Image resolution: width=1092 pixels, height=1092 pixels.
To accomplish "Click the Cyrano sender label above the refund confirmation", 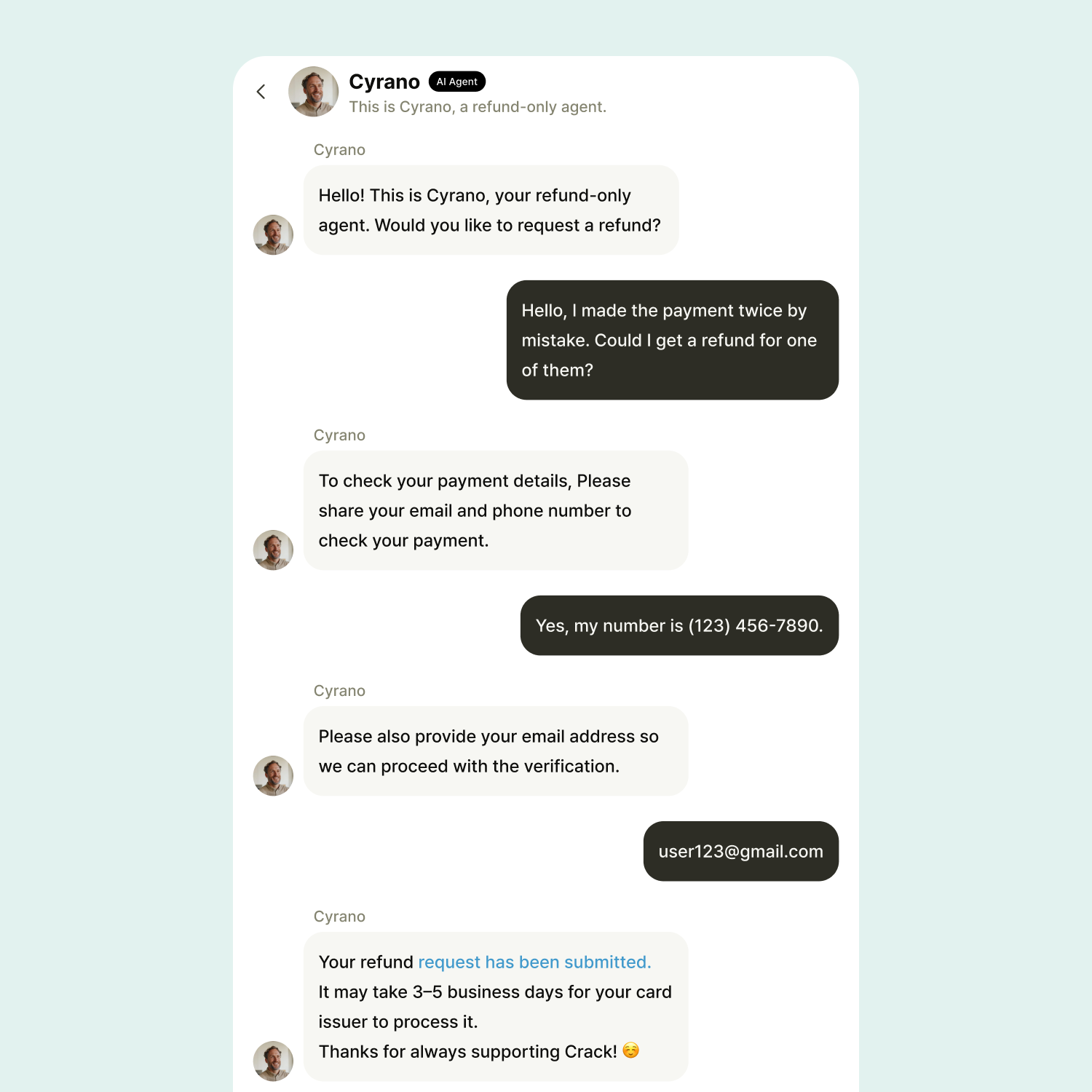I will 339,917.
